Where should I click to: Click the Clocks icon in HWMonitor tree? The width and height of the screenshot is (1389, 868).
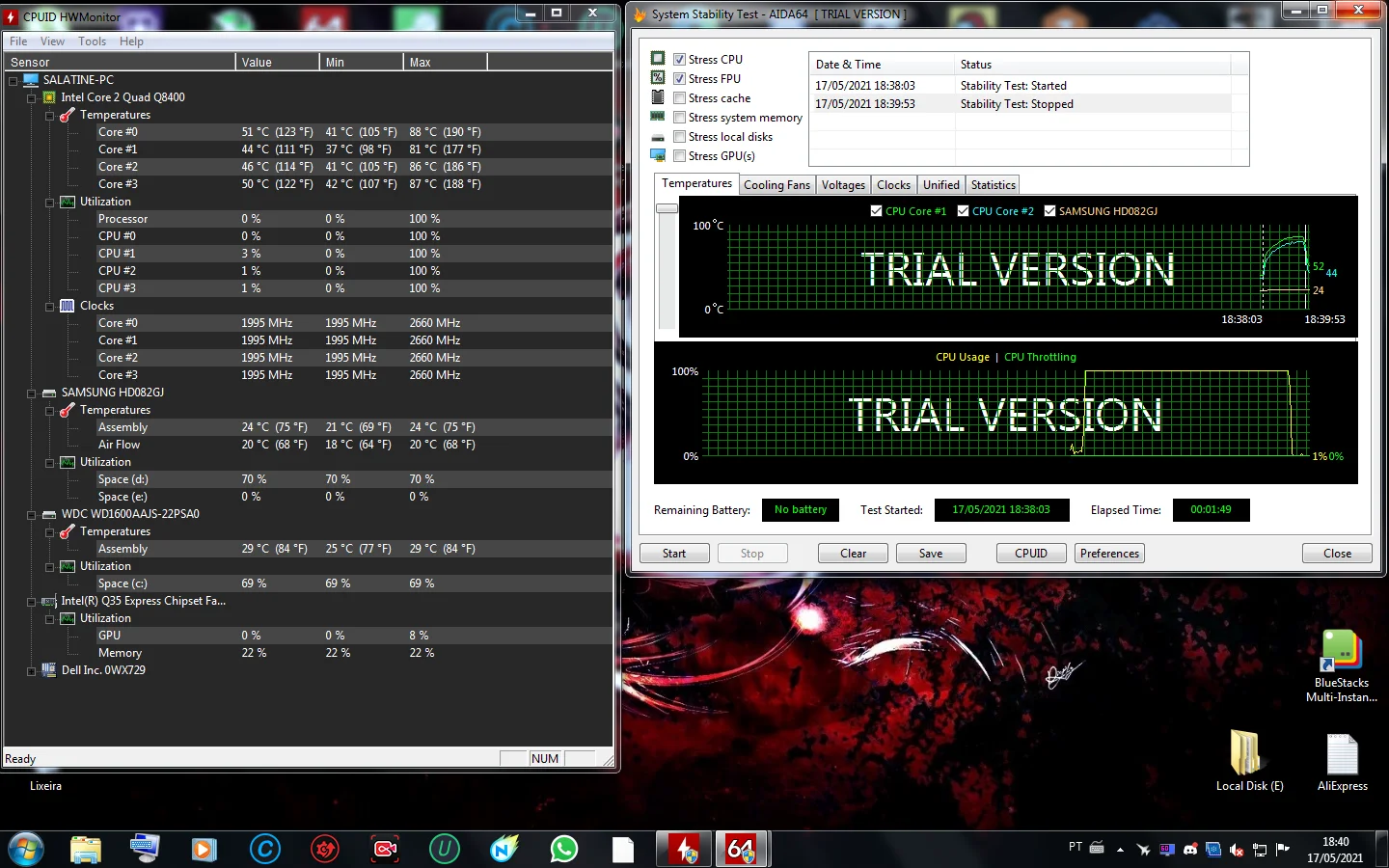coord(68,306)
